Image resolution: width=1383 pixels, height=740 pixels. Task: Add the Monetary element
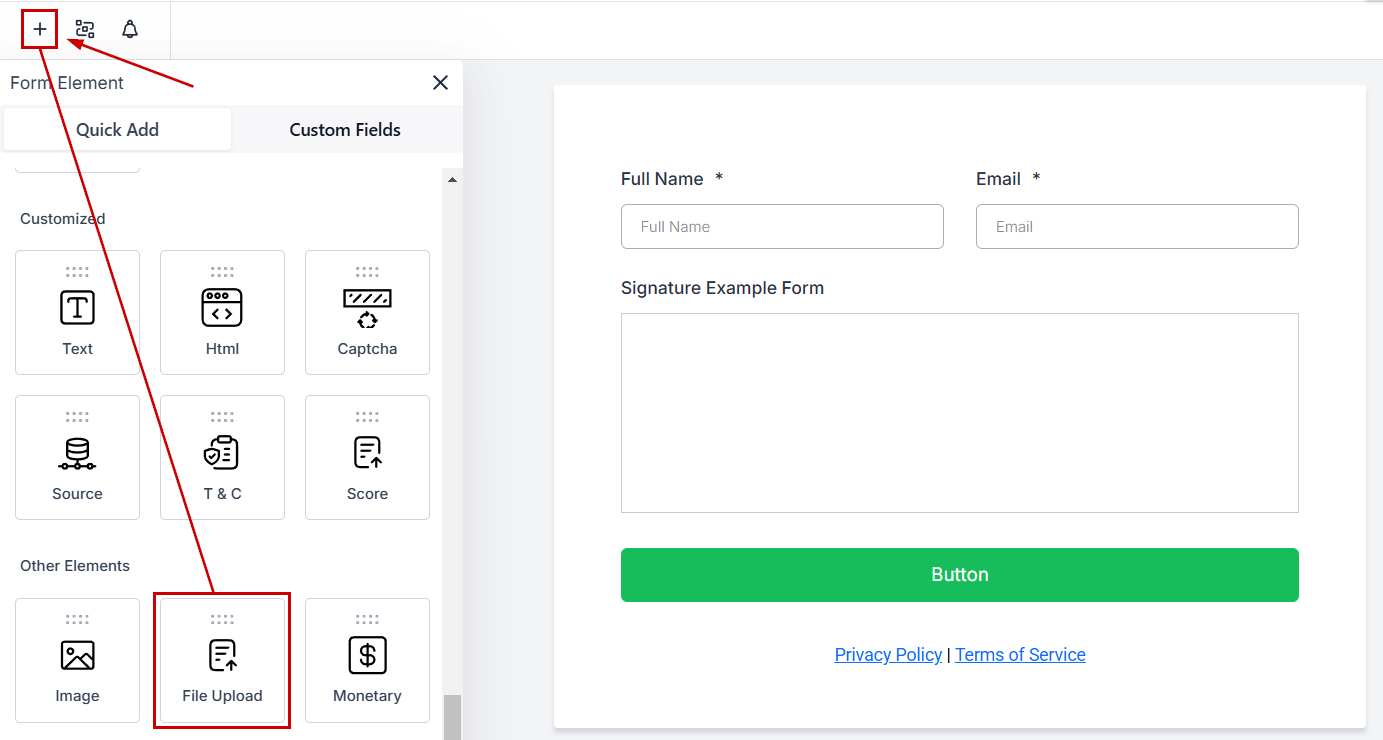click(367, 661)
